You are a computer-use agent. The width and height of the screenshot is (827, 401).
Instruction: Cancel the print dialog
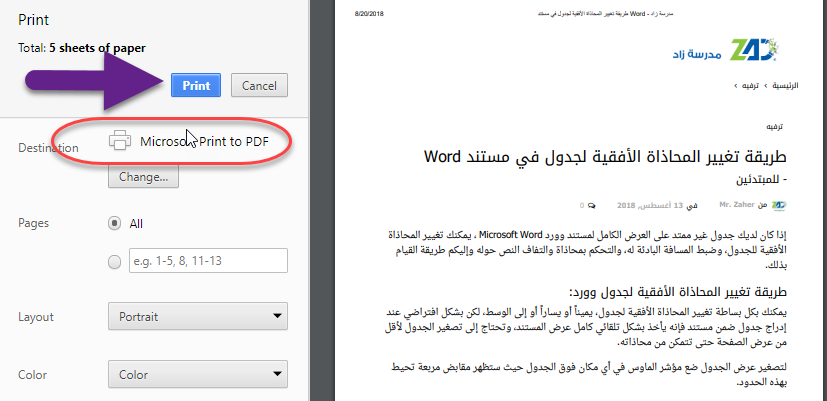(x=259, y=85)
